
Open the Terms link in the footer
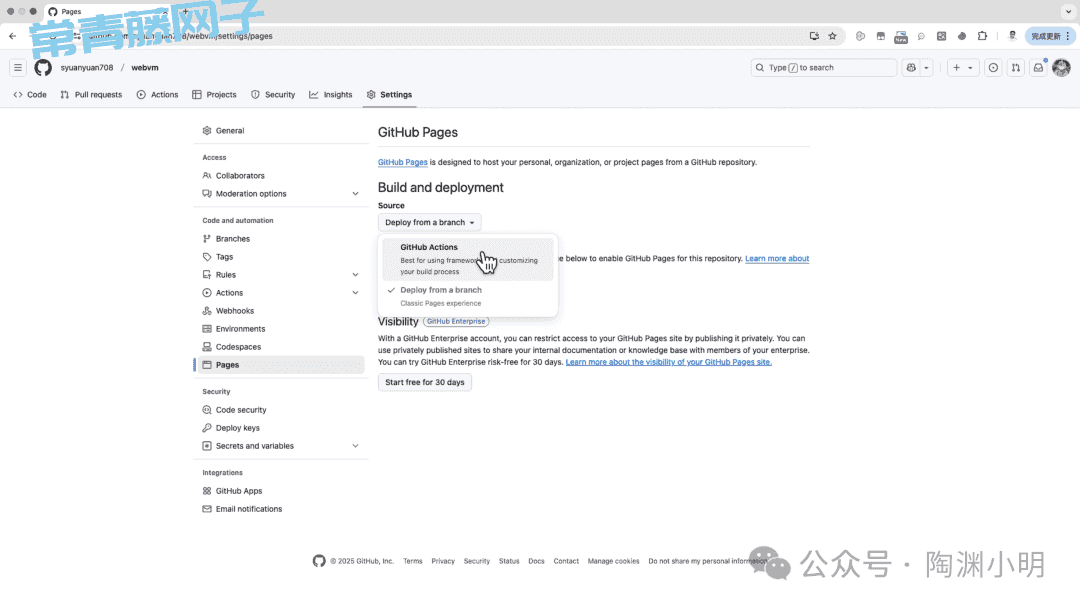pyautogui.click(x=413, y=561)
